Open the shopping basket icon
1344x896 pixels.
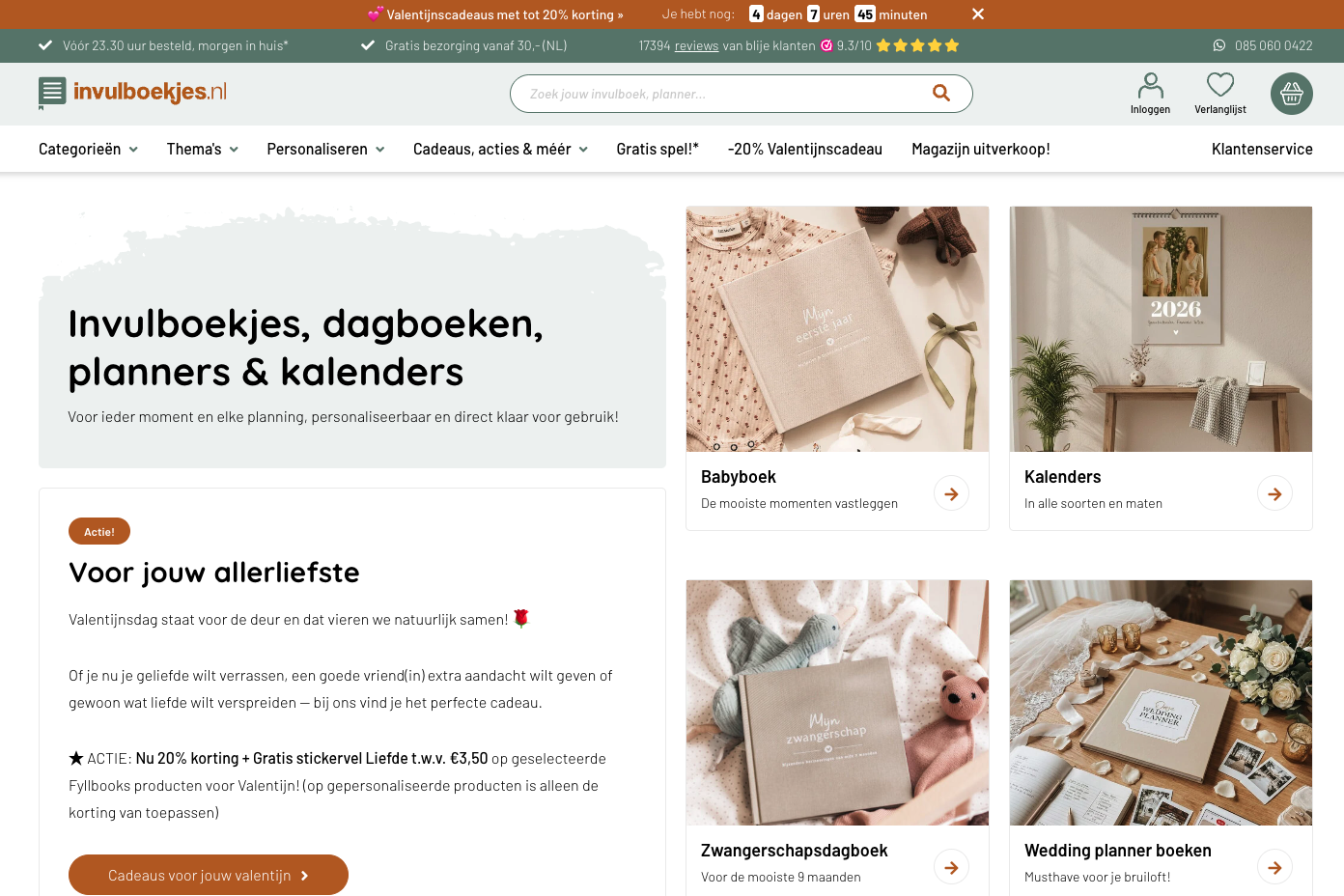pyautogui.click(x=1292, y=94)
